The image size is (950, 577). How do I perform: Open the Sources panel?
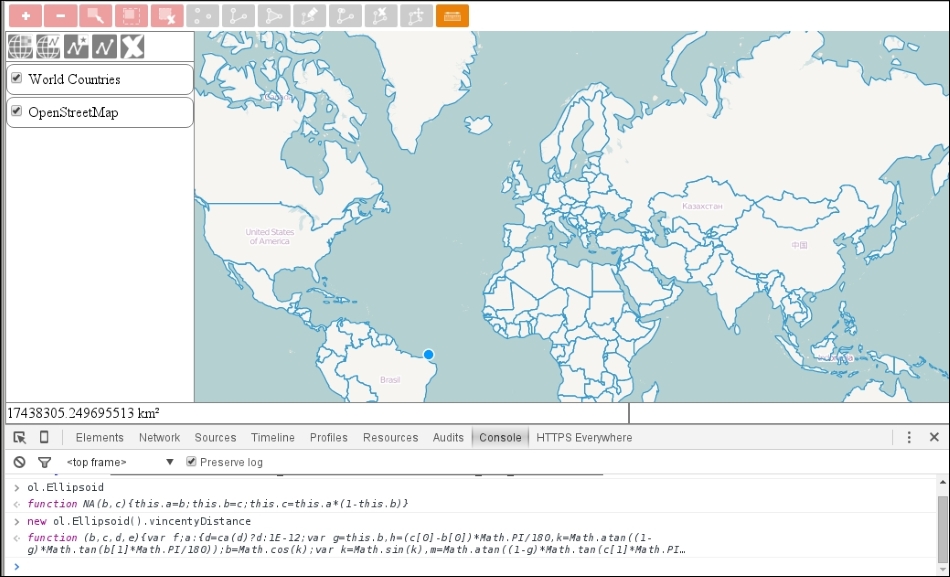pos(215,437)
